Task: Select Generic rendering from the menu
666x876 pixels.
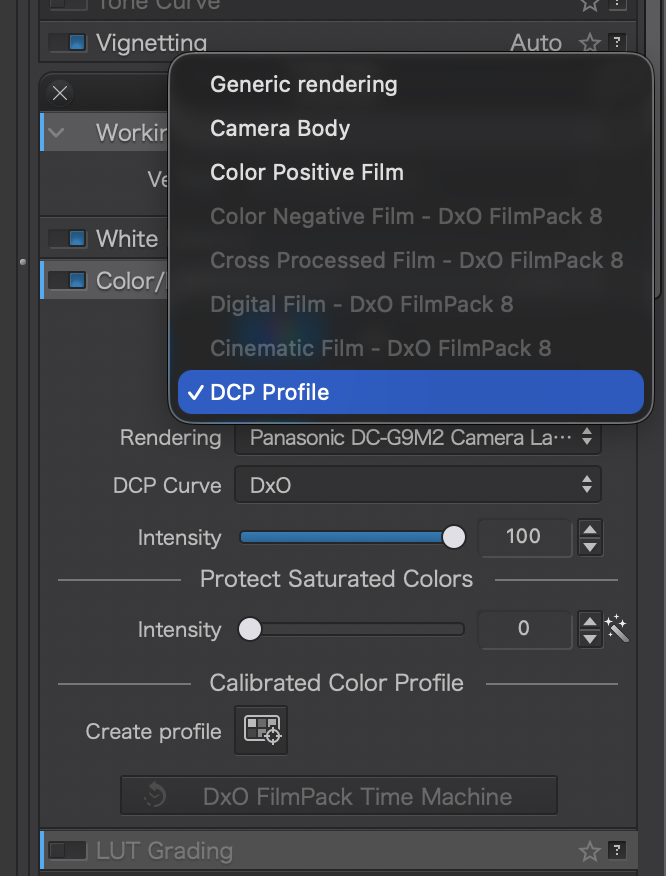Action: click(303, 85)
